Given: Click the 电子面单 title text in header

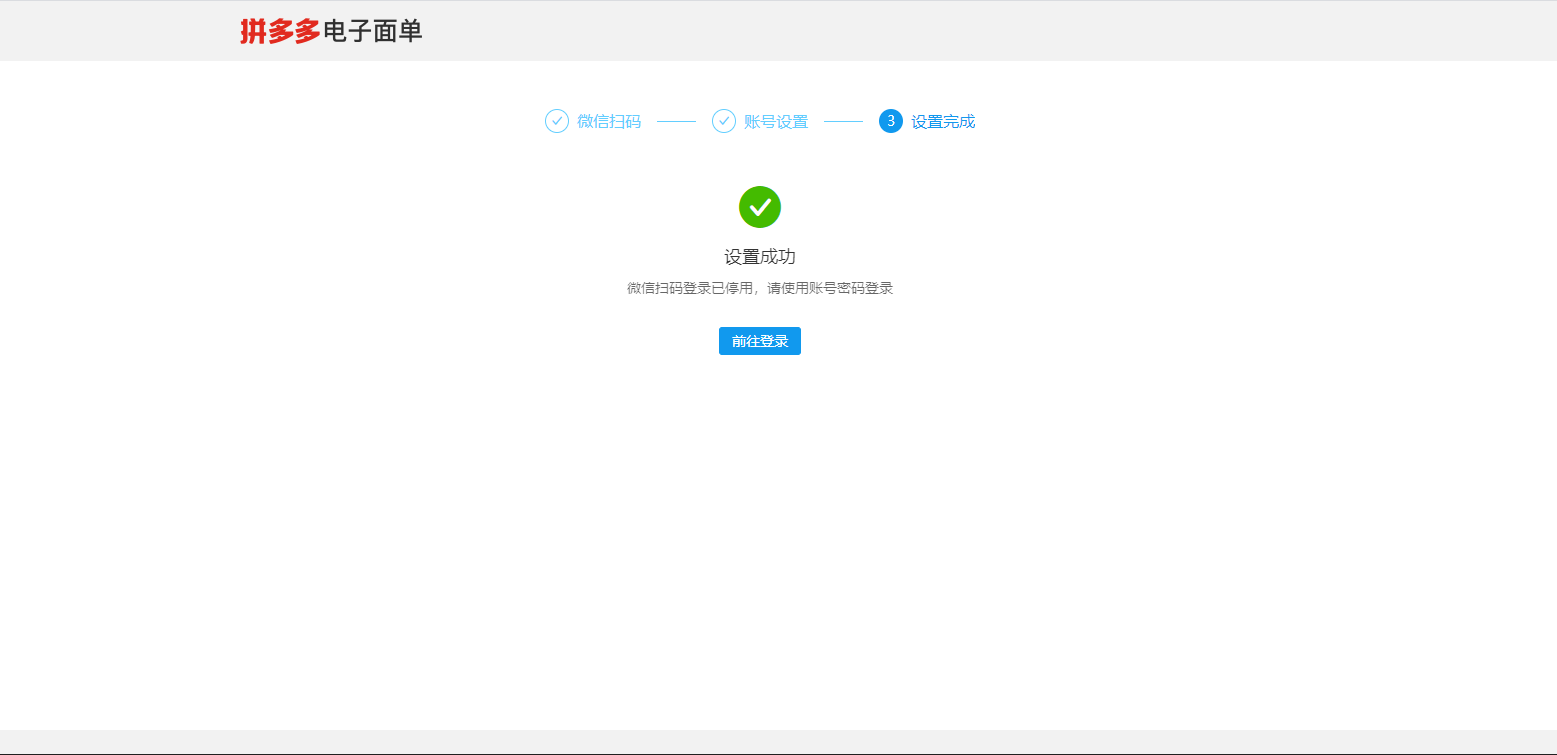Looking at the screenshot, I should click(373, 32).
